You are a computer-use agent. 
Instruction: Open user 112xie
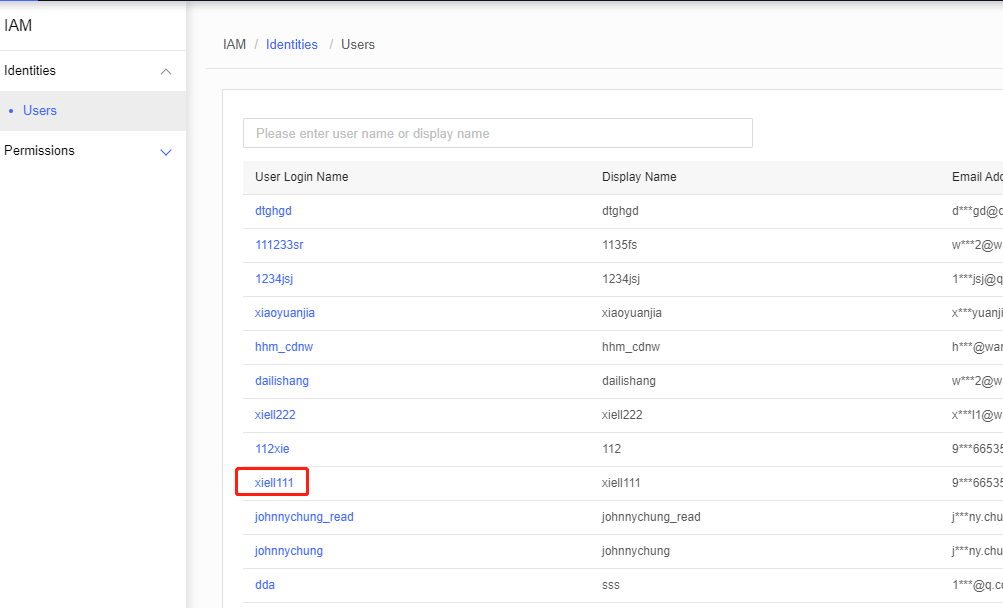click(272, 449)
